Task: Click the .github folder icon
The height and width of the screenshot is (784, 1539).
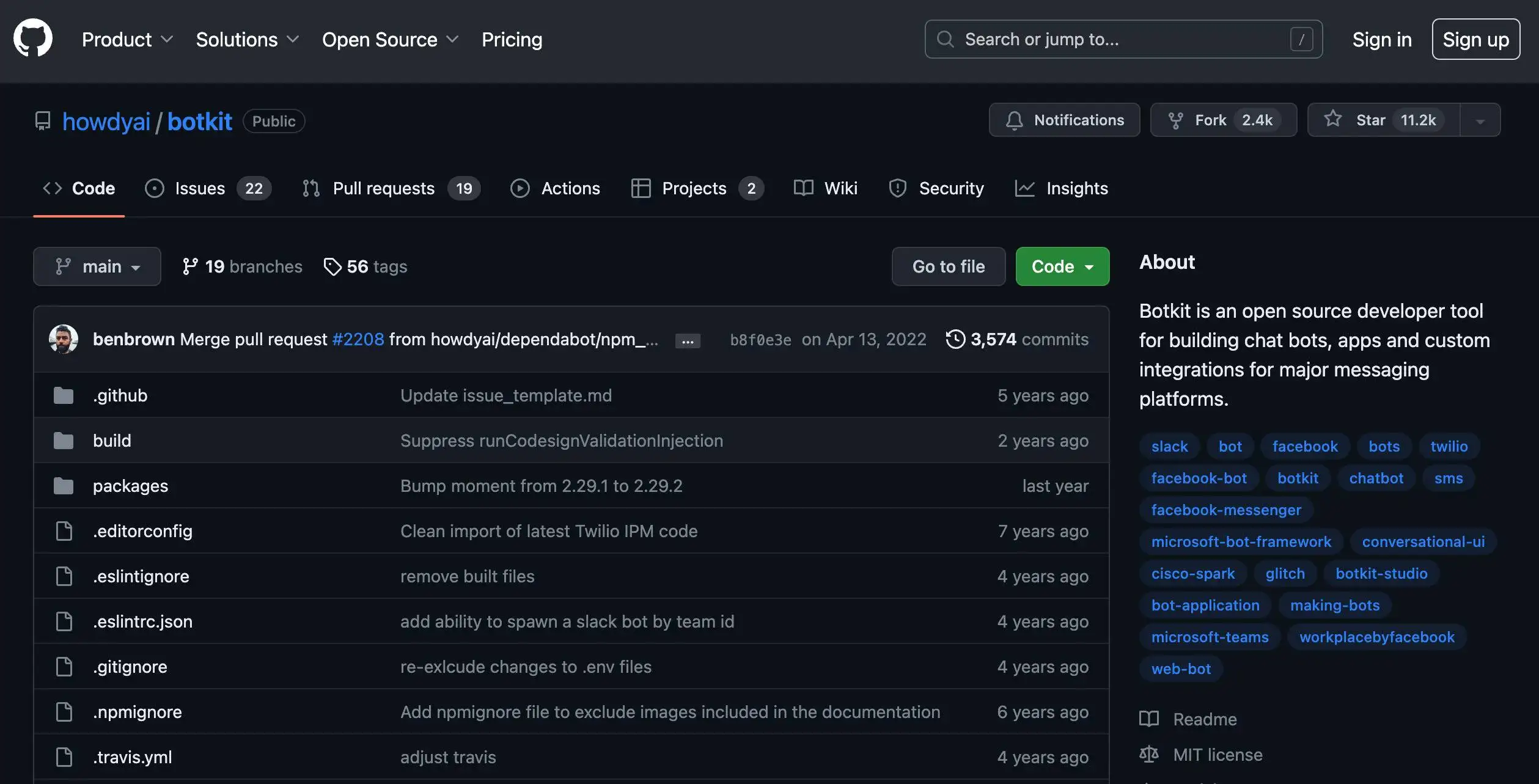Action: (64, 395)
